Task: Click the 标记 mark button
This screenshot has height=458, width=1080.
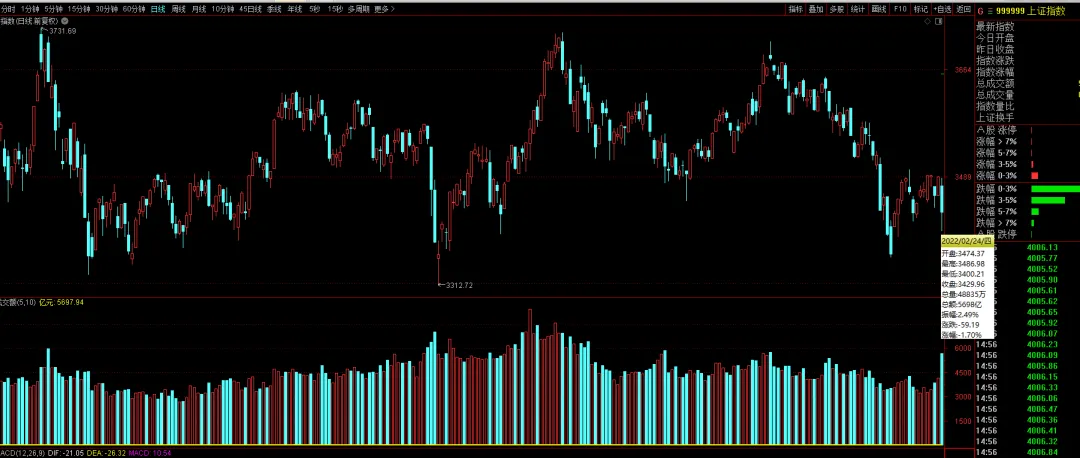Action: 921,9
